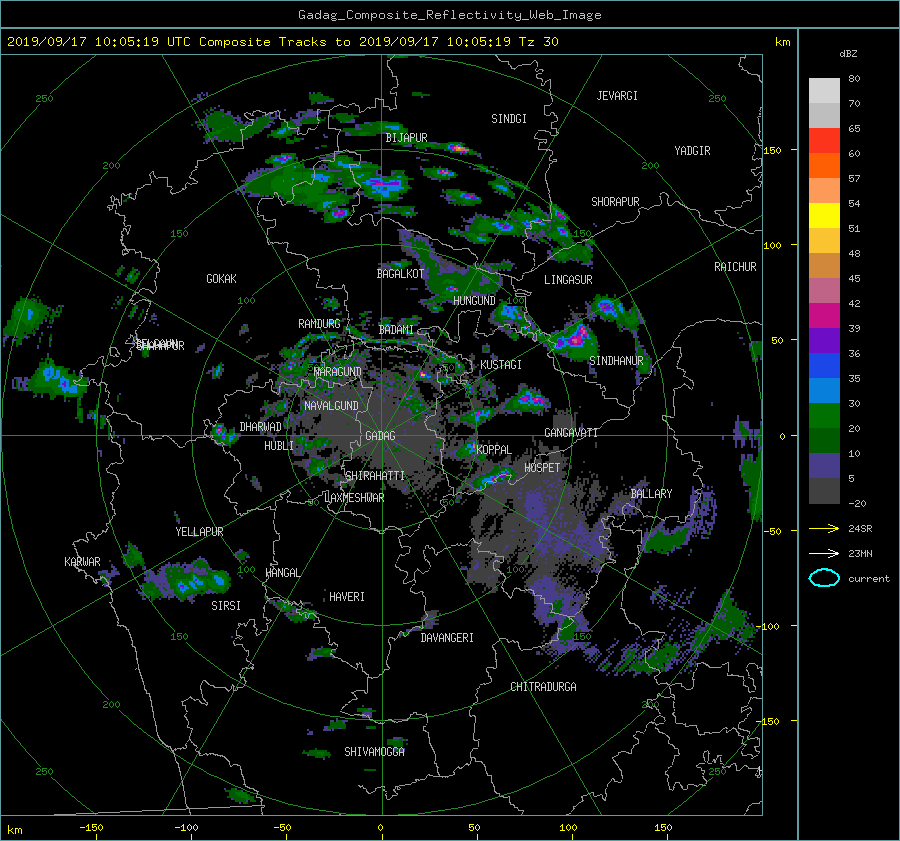Click the RAMDURG city label
This screenshot has width=900, height=841.
click(319, 324)
